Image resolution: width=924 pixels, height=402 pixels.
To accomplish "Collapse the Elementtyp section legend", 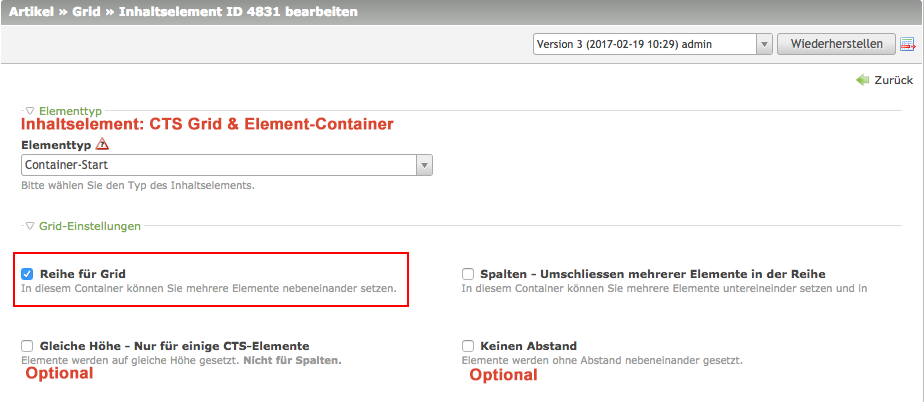I will tap(69, 111).
